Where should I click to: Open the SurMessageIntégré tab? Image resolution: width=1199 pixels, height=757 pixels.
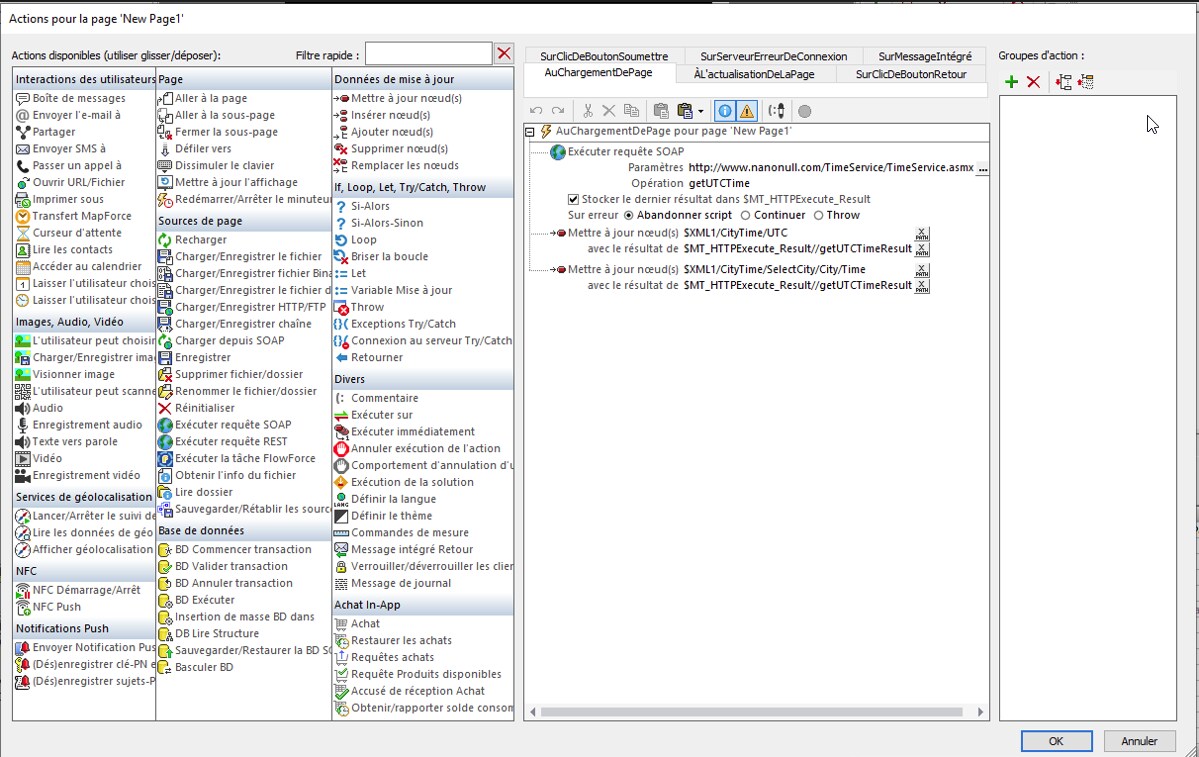pos(925,56)
